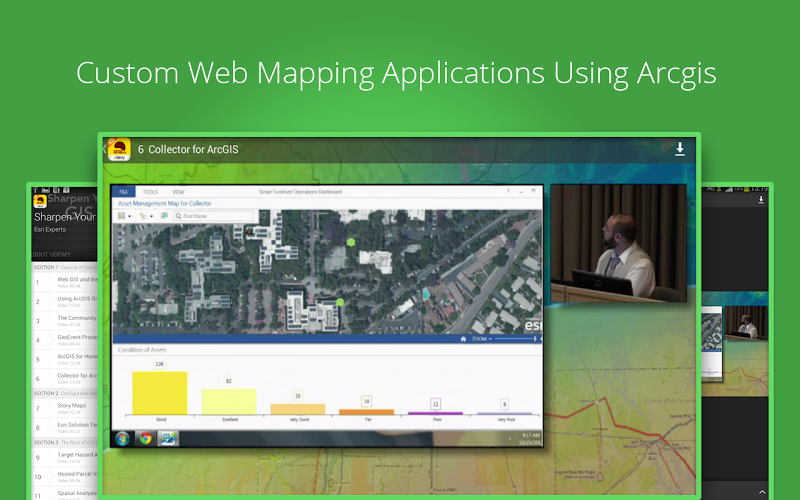Open the FILE tab in the dashboard
This screenshot has height=500, width=800.
pyautogui.click(x=123, y=191)
